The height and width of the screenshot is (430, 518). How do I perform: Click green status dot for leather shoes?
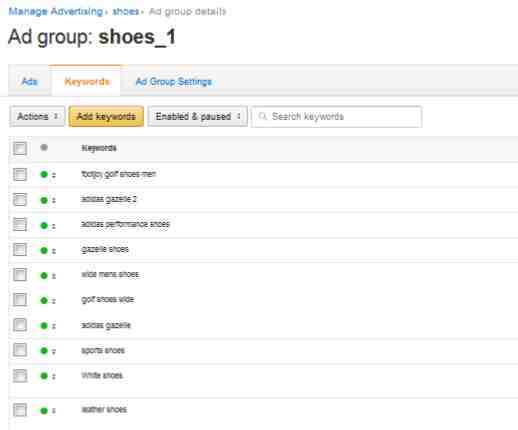point(44,410)
